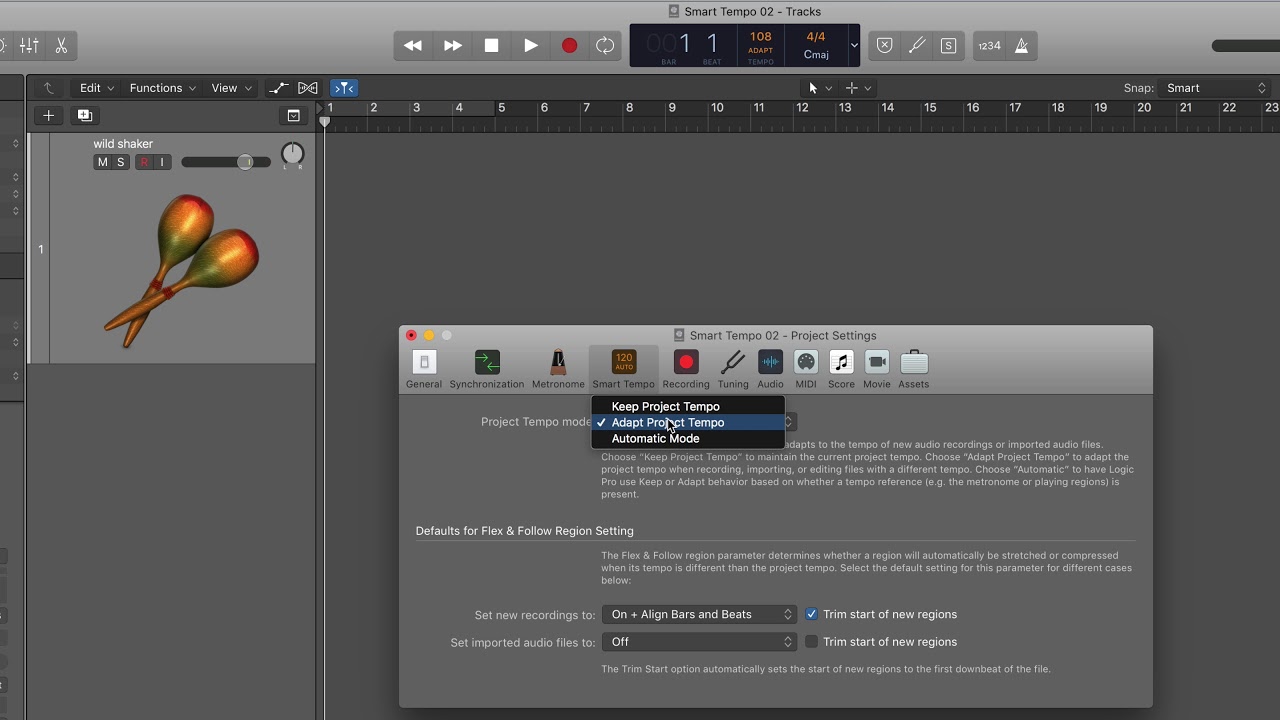Screen dimensions: 1280x720
Task: Choose Automatic Mode from the menu
Action: point(688,438)
